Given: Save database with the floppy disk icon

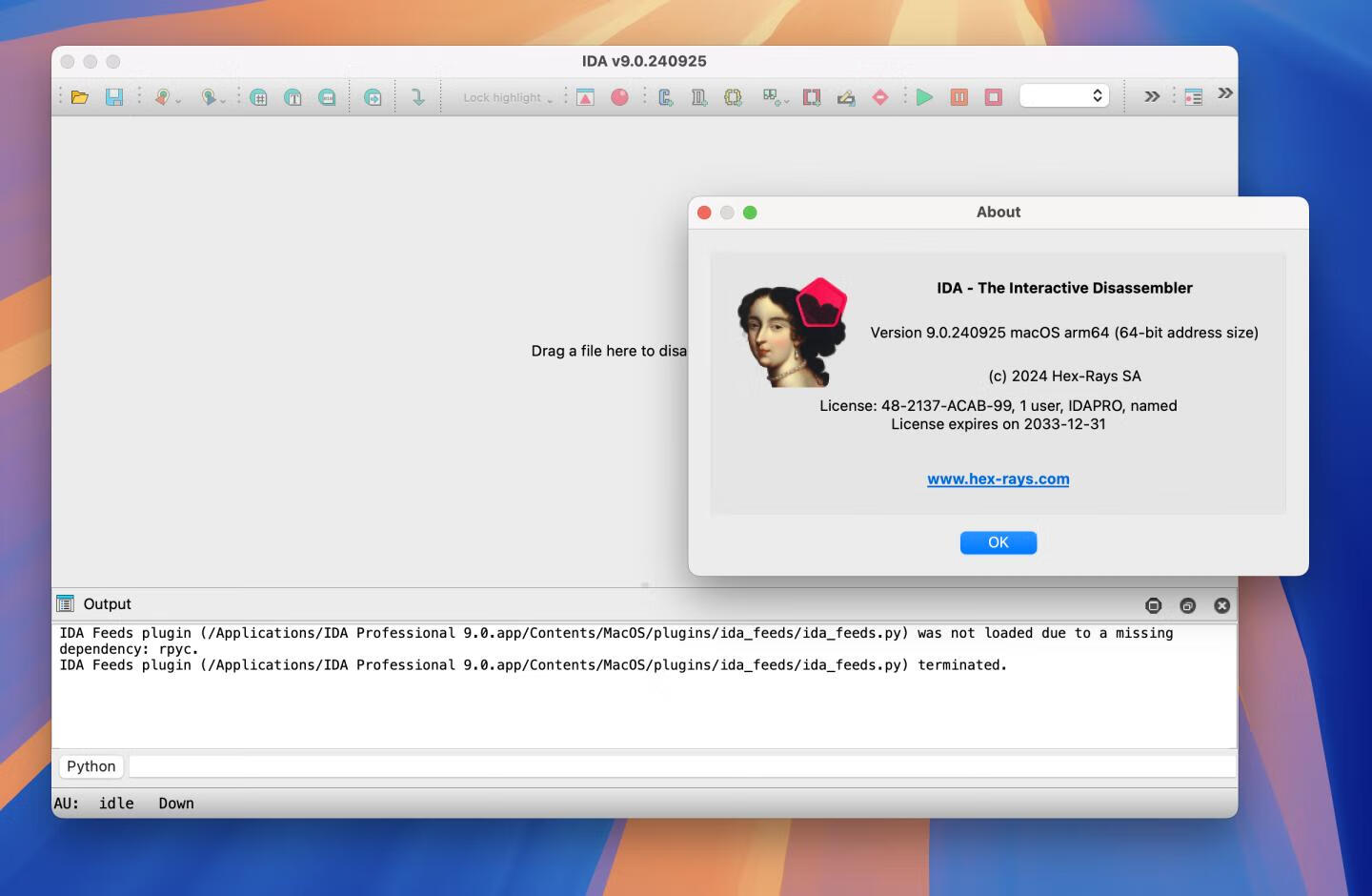Looking at the screenshot, I should pyautogui.click(x=114, y=97).
